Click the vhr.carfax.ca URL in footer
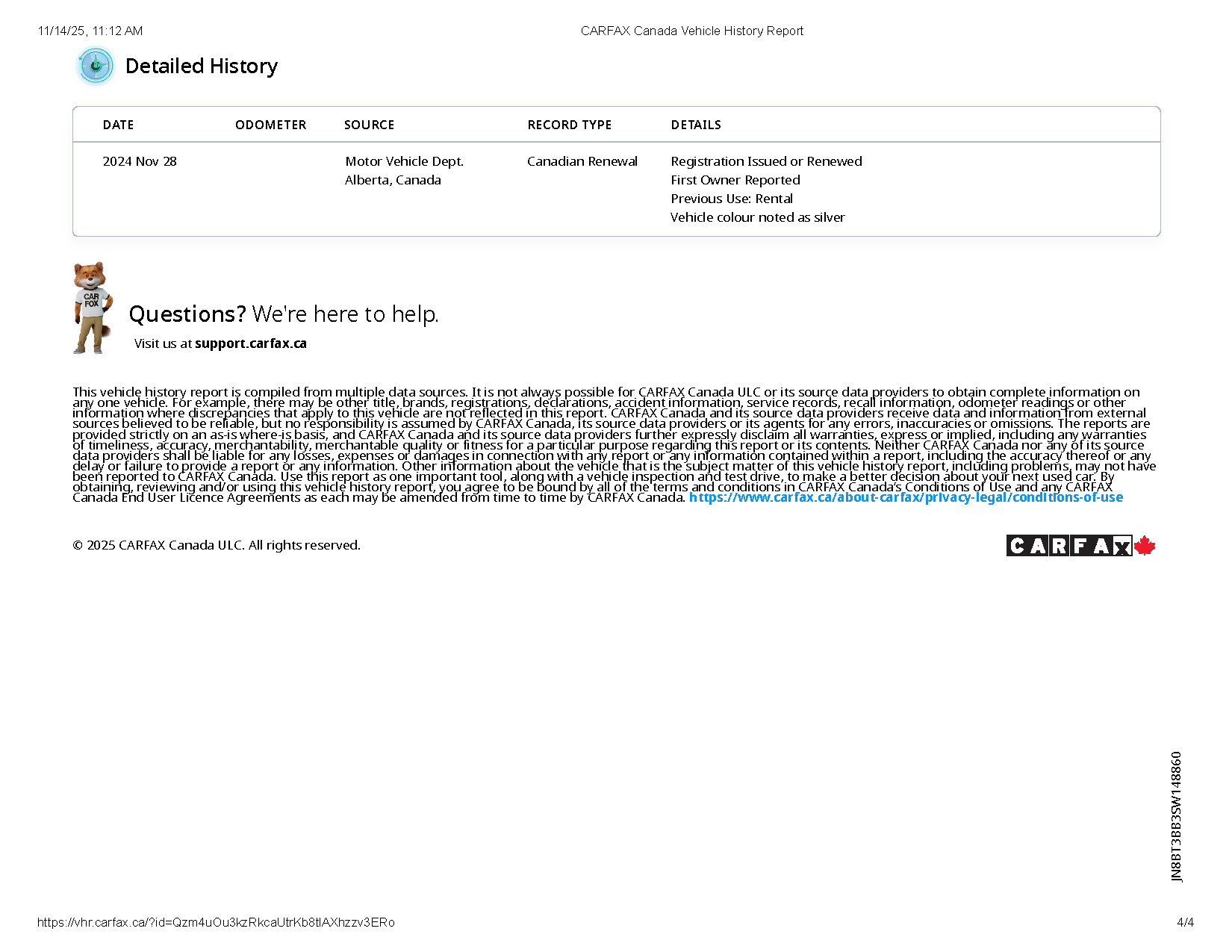Image resolution: width=1232 pixels, height=952 pixels. [216, 922]
